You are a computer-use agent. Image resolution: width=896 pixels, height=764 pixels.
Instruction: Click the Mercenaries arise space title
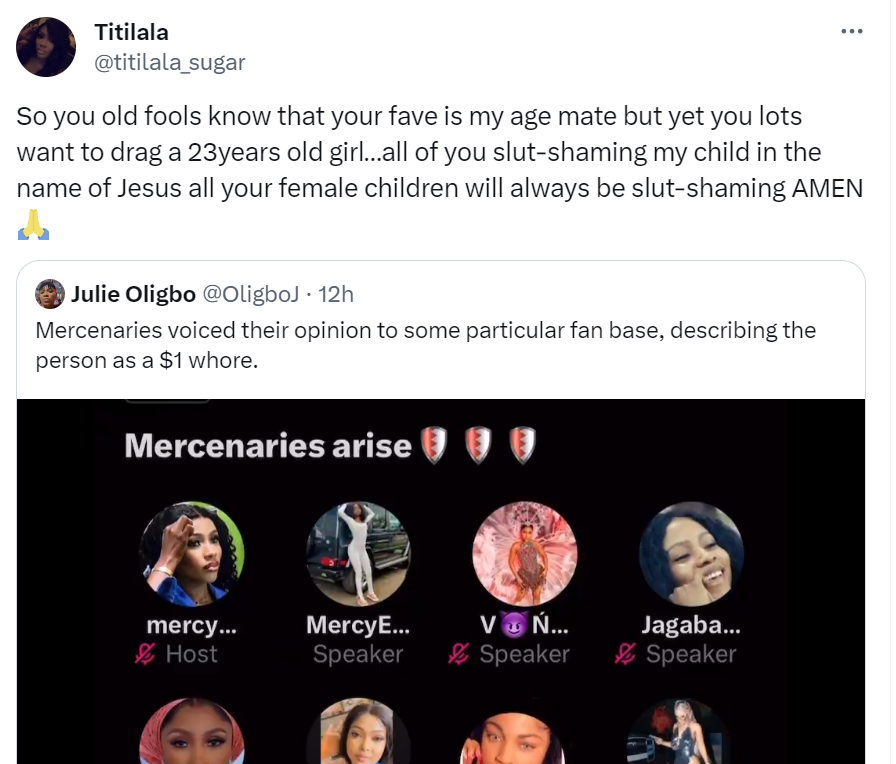coord(267,446)
